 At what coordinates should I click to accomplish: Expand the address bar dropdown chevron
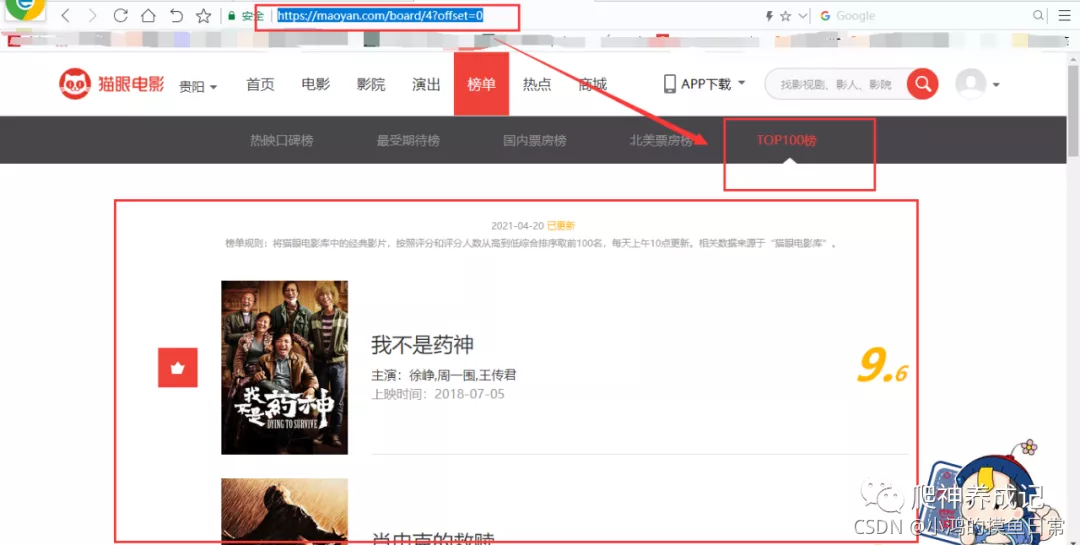[802, 16]
